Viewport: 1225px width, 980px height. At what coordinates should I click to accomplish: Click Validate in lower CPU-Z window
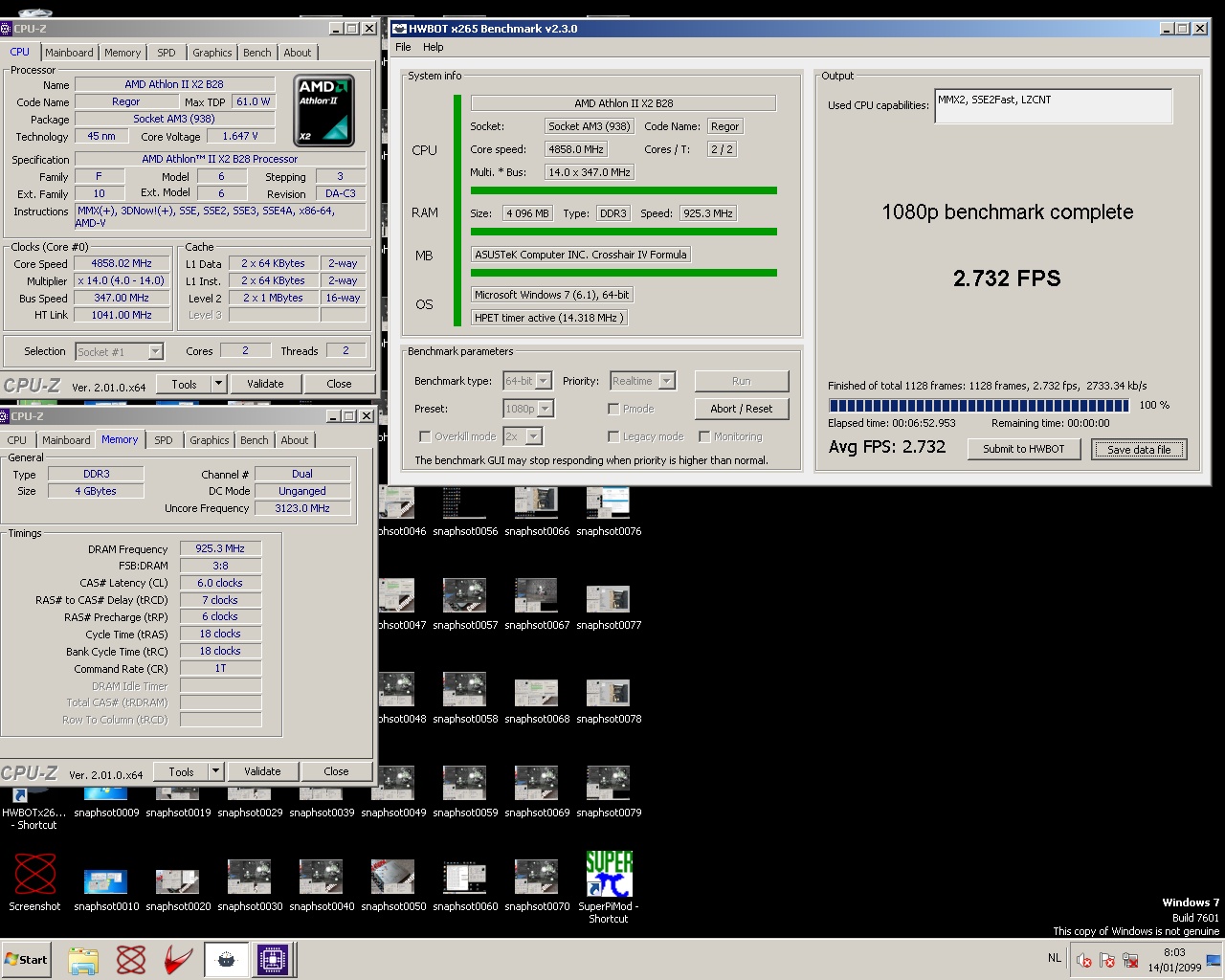pyautogui.click(x=262, y=771)
